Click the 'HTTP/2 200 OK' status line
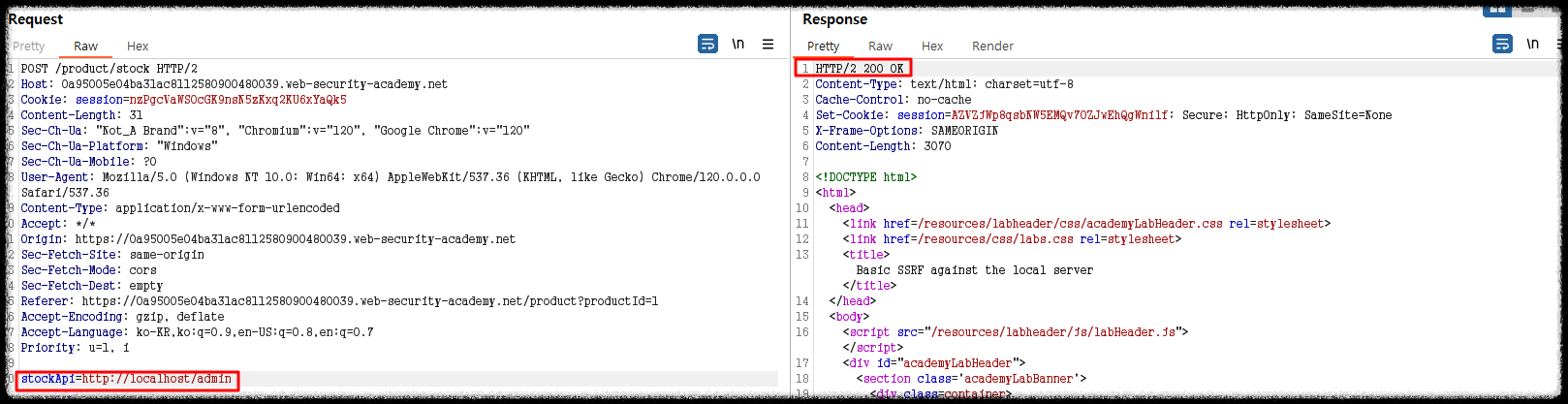Image resolution: width=1568 pixels, height=404 pixels. coord(860,69)
